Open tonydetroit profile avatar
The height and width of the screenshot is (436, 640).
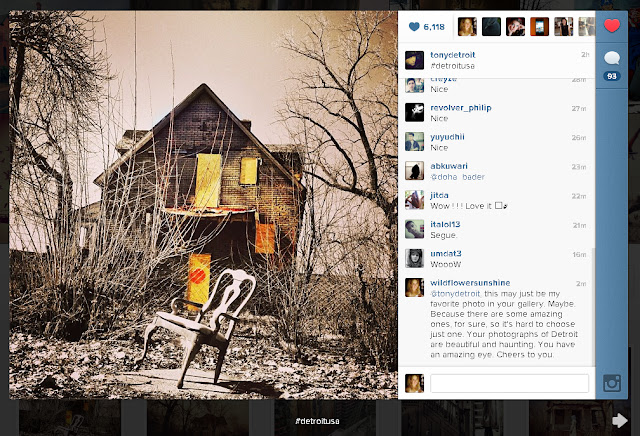tap(414, 60)
